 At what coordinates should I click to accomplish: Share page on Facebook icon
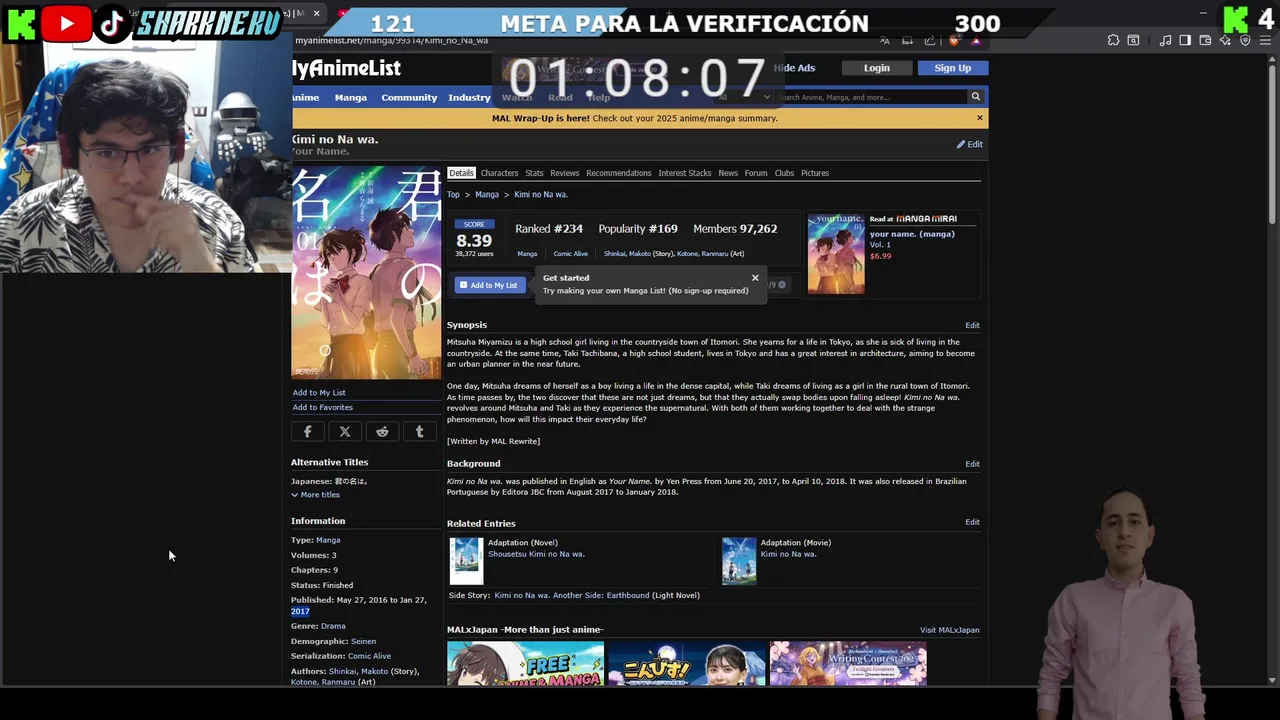point(307,432)
